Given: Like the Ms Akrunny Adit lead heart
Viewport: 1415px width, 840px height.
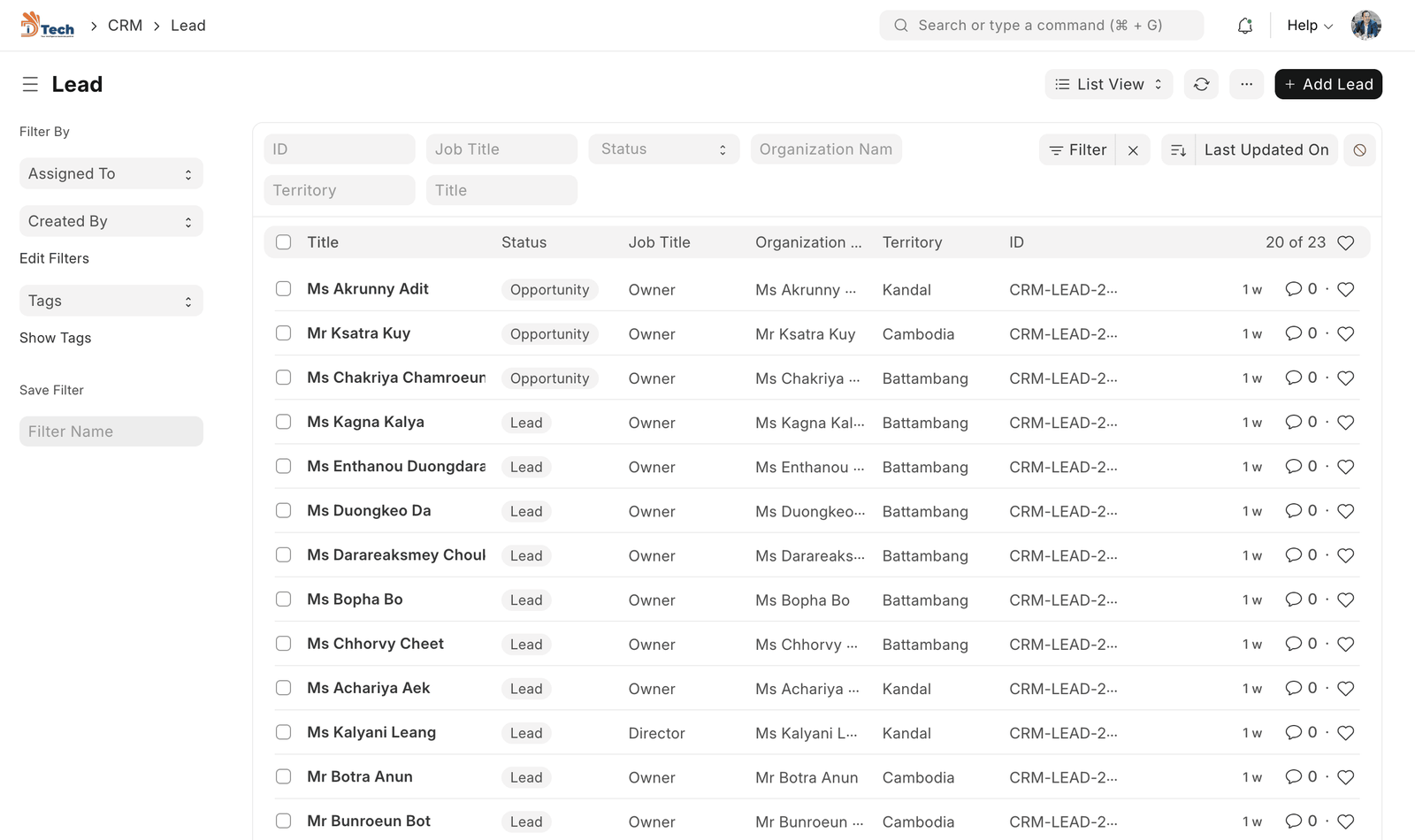Looking at the screenshot, I should click(x=1345, y=289).
